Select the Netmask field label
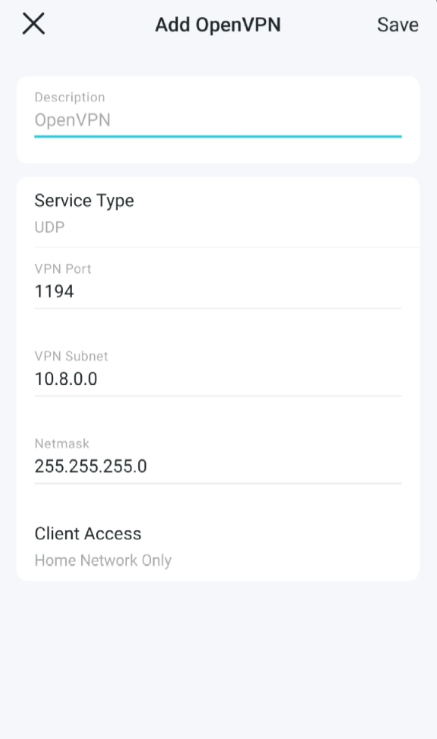 point(62,443)
